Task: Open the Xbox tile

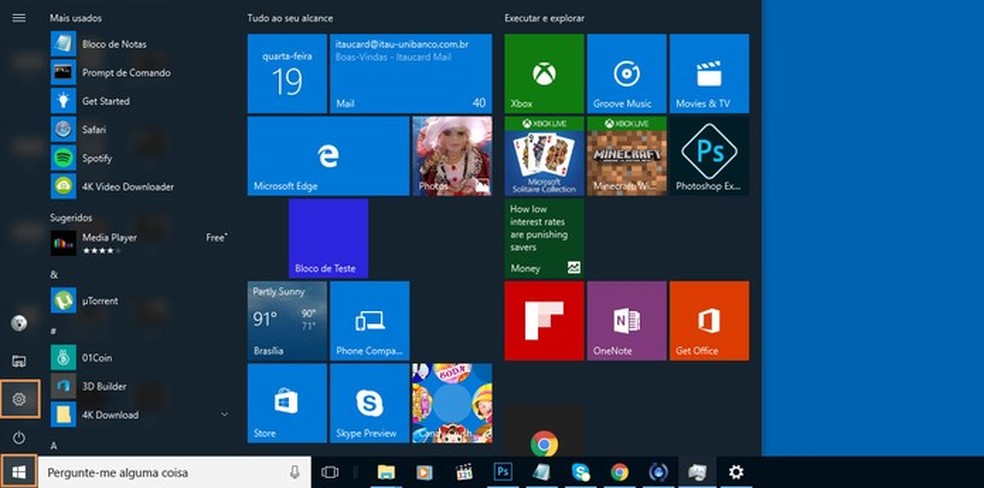Action: [x=544, y=73]
